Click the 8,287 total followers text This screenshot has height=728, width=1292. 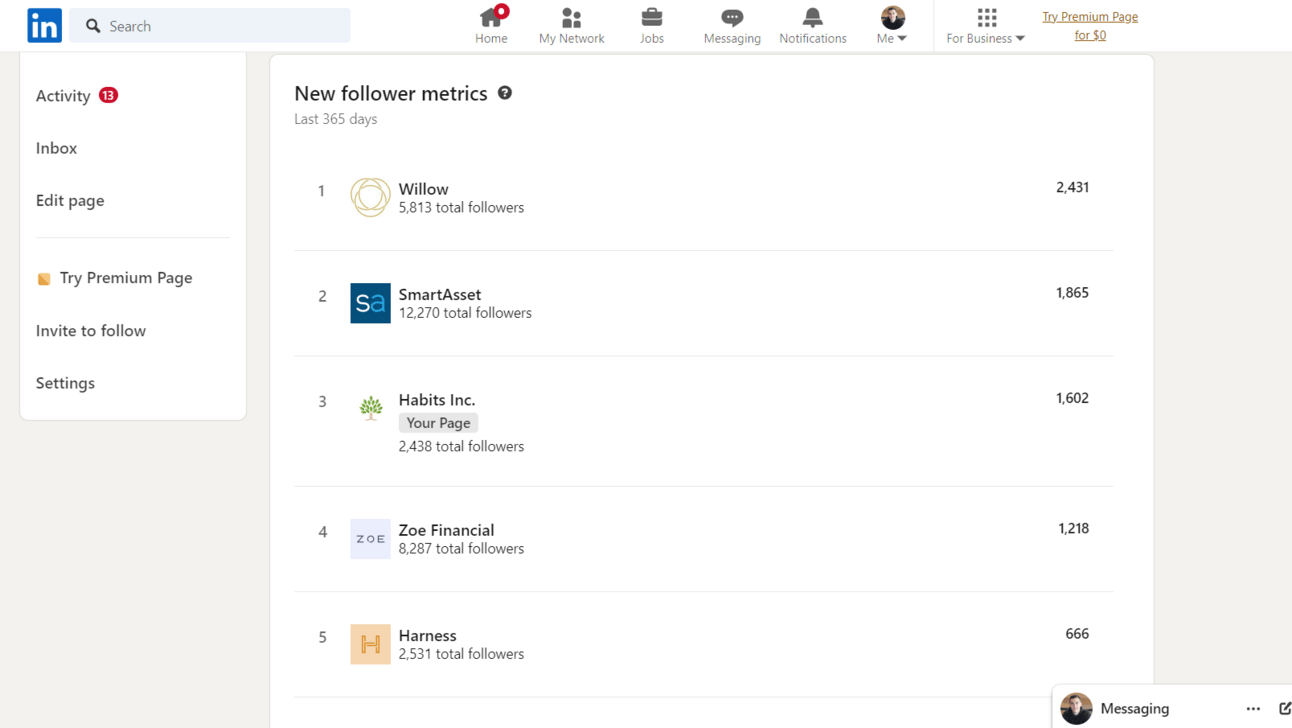point(461,549)
